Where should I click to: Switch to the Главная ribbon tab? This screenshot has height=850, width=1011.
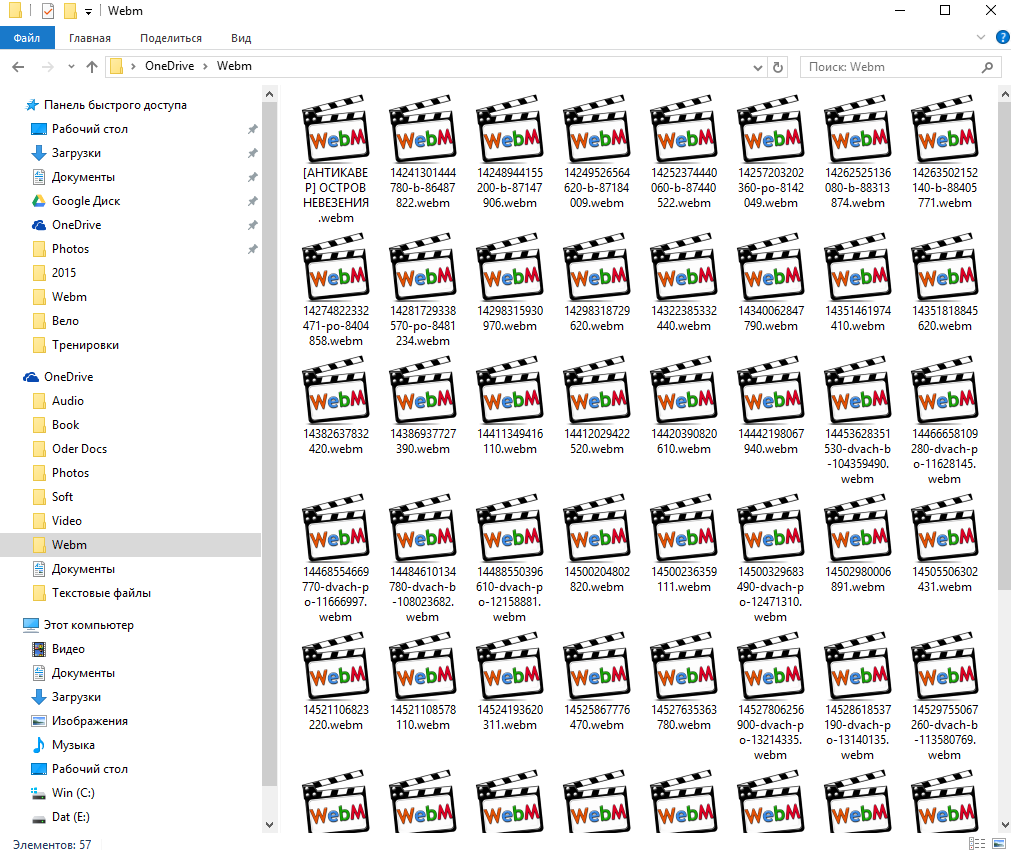[90, 38]
